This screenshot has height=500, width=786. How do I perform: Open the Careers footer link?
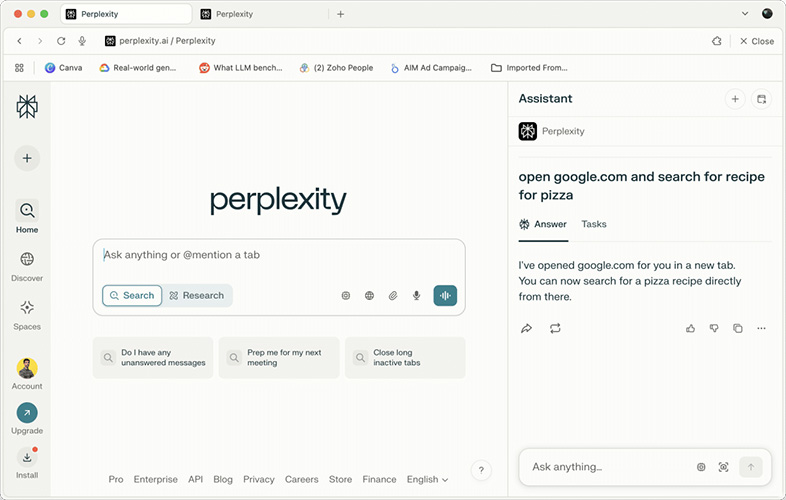pyautogui.click(x=301, y=479)
